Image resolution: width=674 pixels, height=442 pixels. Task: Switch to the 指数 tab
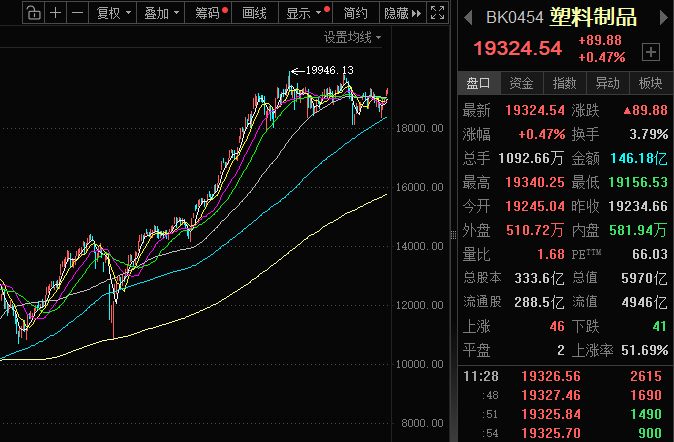coord(564,83)
